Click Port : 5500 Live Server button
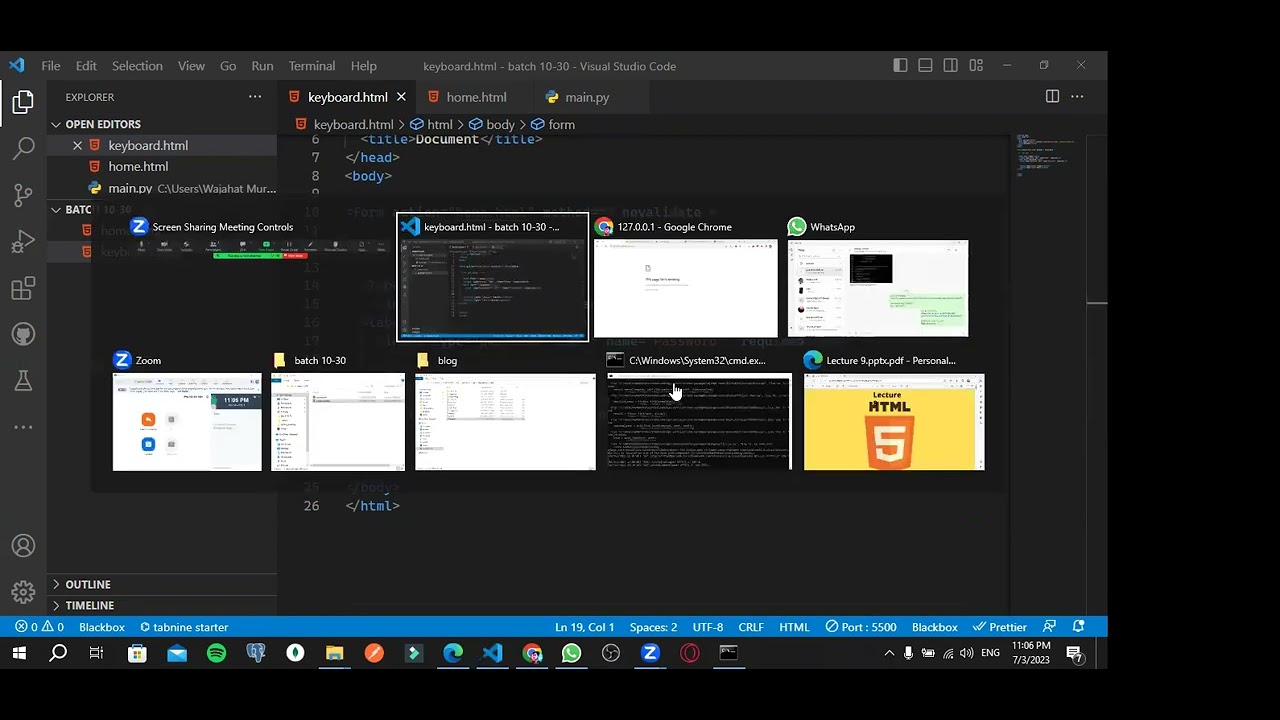This screenshot has height=720, width=1280. tap(861, 627)
